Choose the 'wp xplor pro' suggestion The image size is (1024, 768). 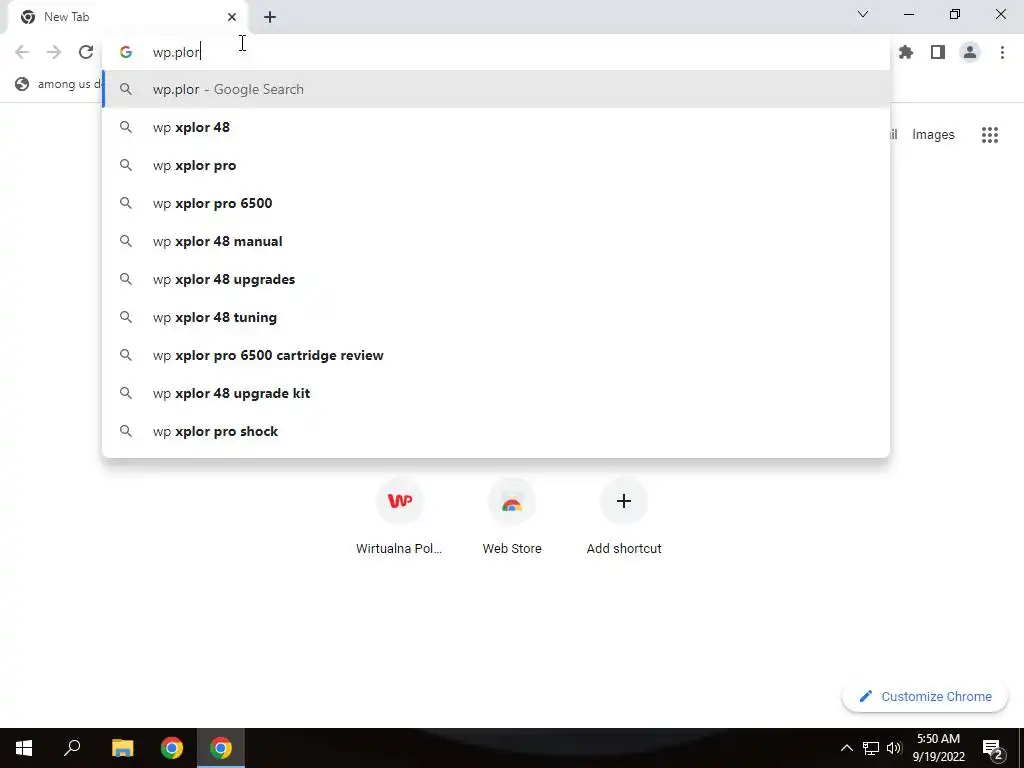tap(496, 165)
